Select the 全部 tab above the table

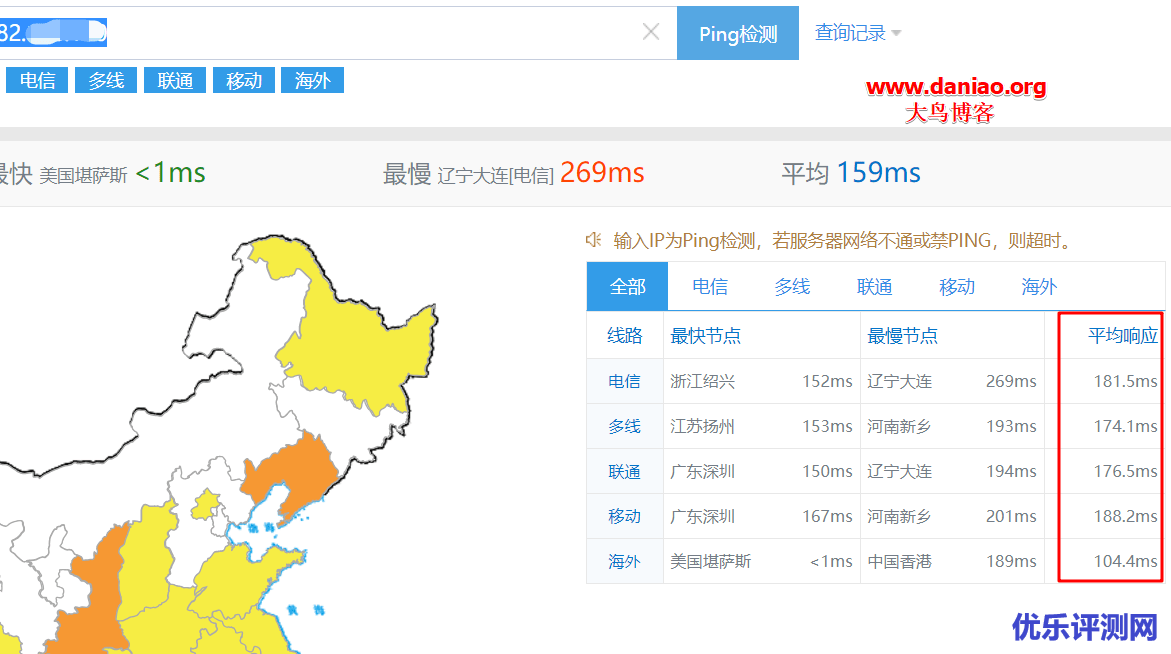coord(627,286)
